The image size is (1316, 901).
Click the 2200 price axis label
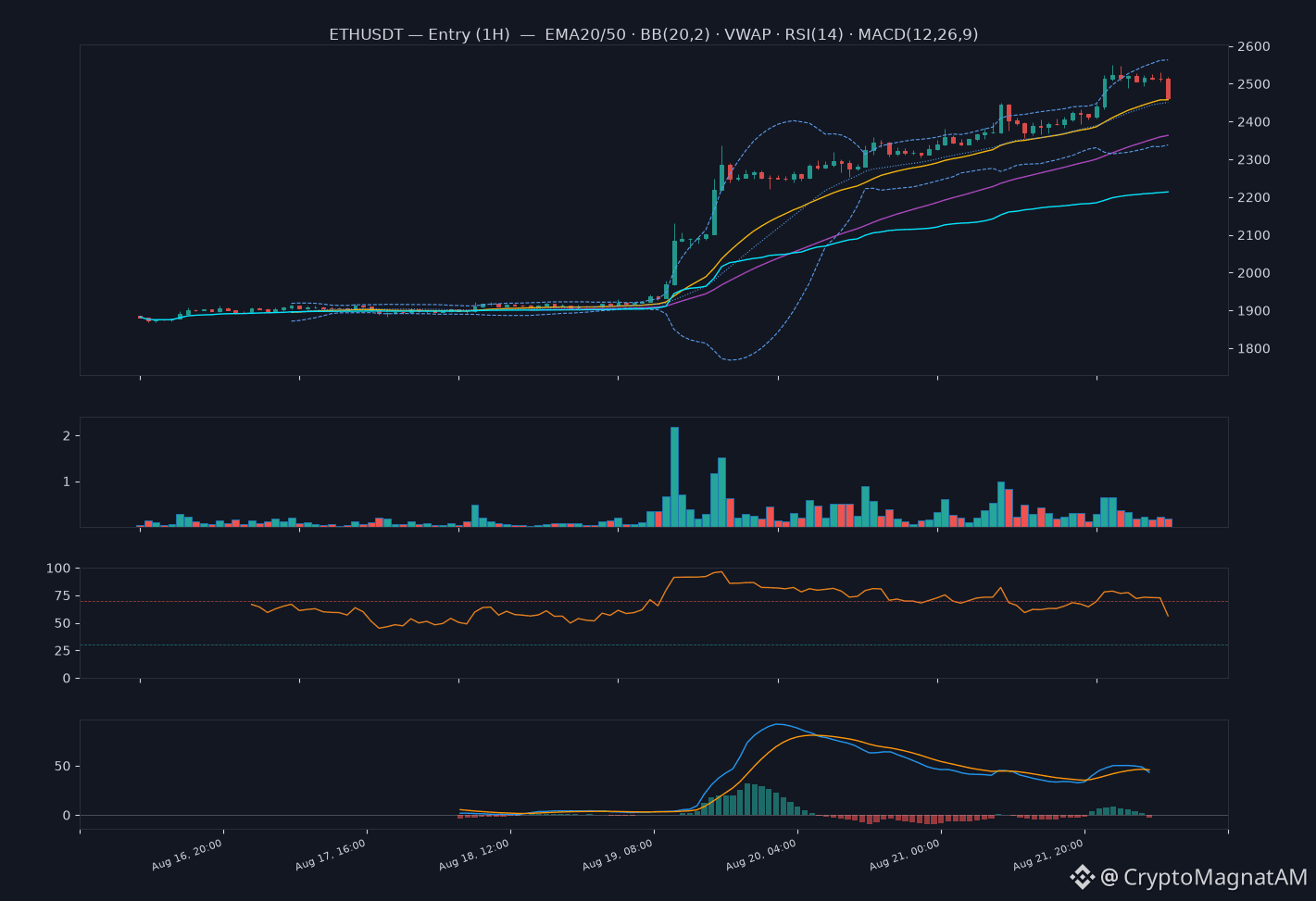point(1252,198)
